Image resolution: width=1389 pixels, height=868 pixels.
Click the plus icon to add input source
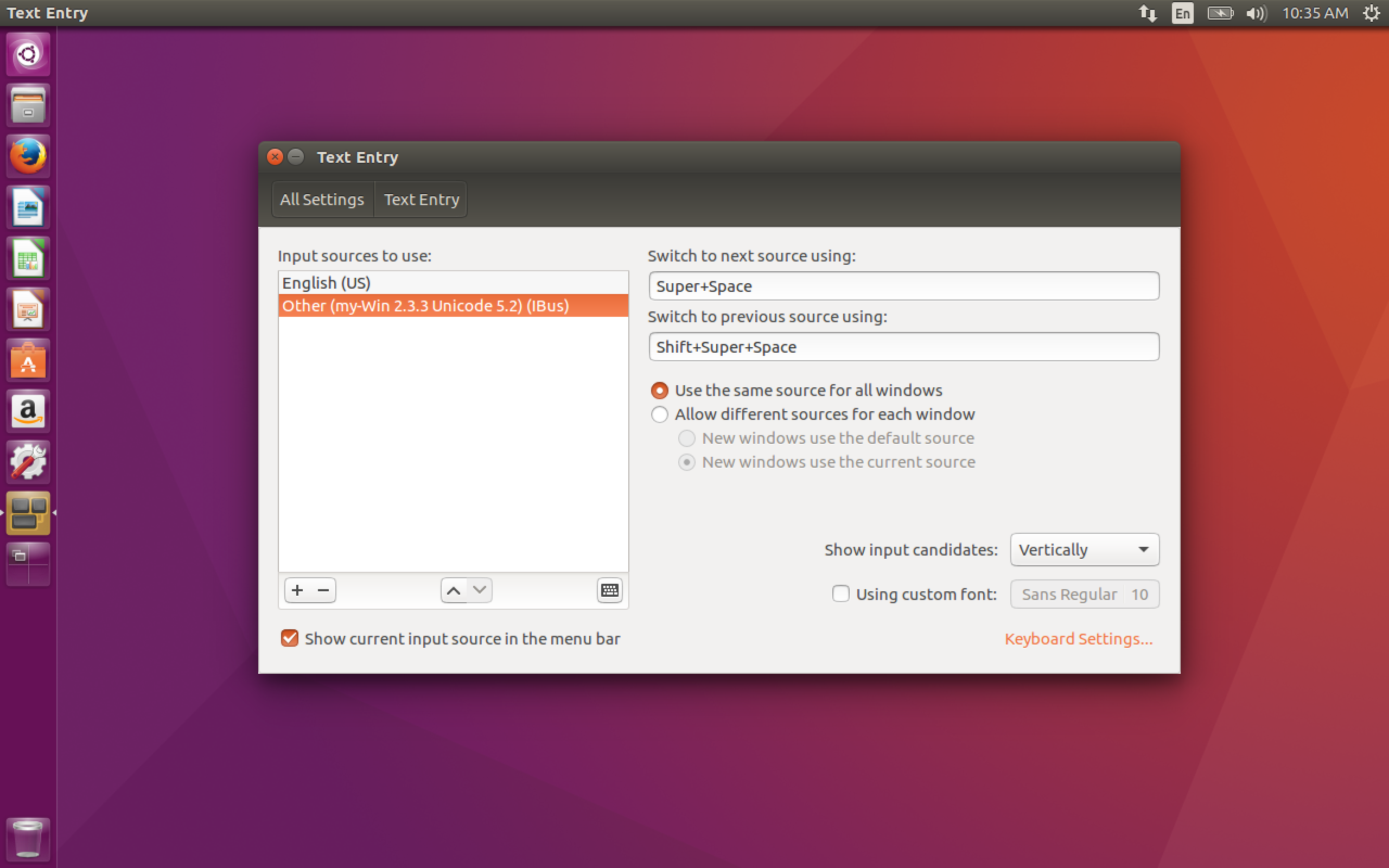[x=297, y=590]
